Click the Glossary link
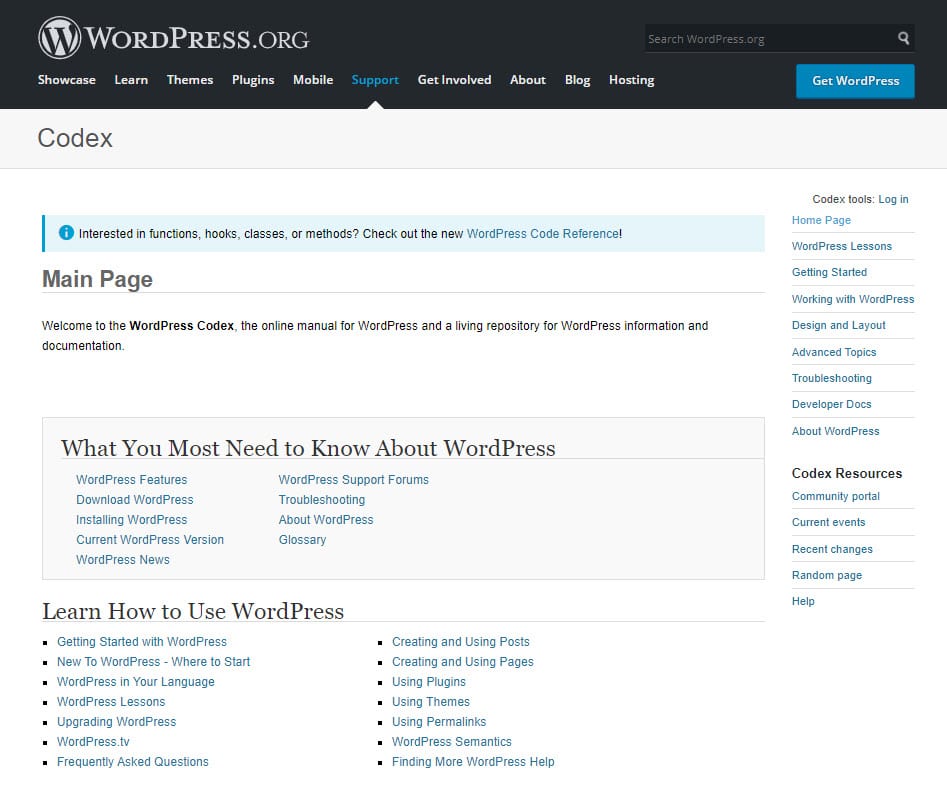 [x=302, y=539]
